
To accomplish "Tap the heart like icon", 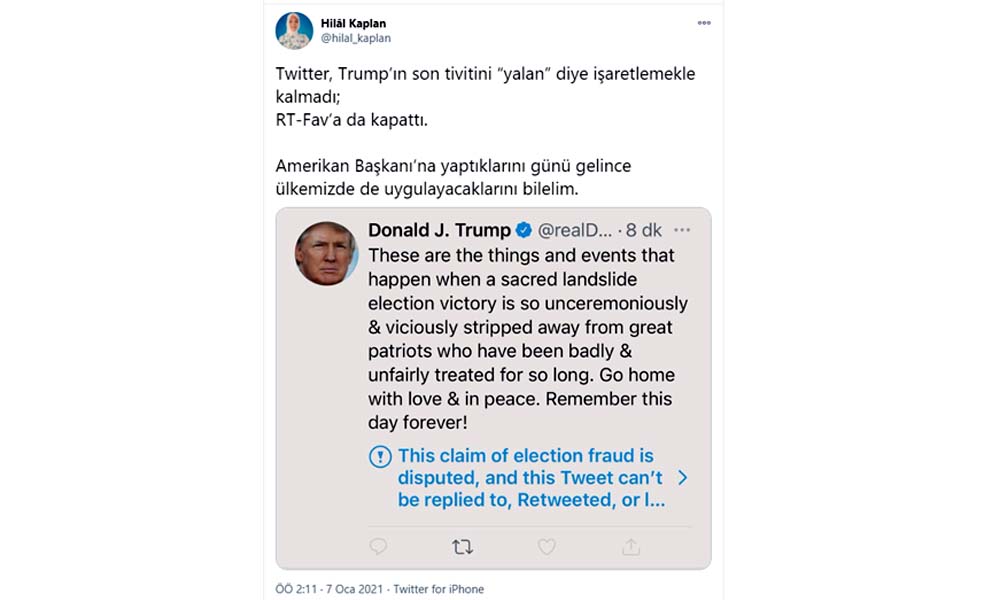I will pyautogui.click(x=546, y=547).
